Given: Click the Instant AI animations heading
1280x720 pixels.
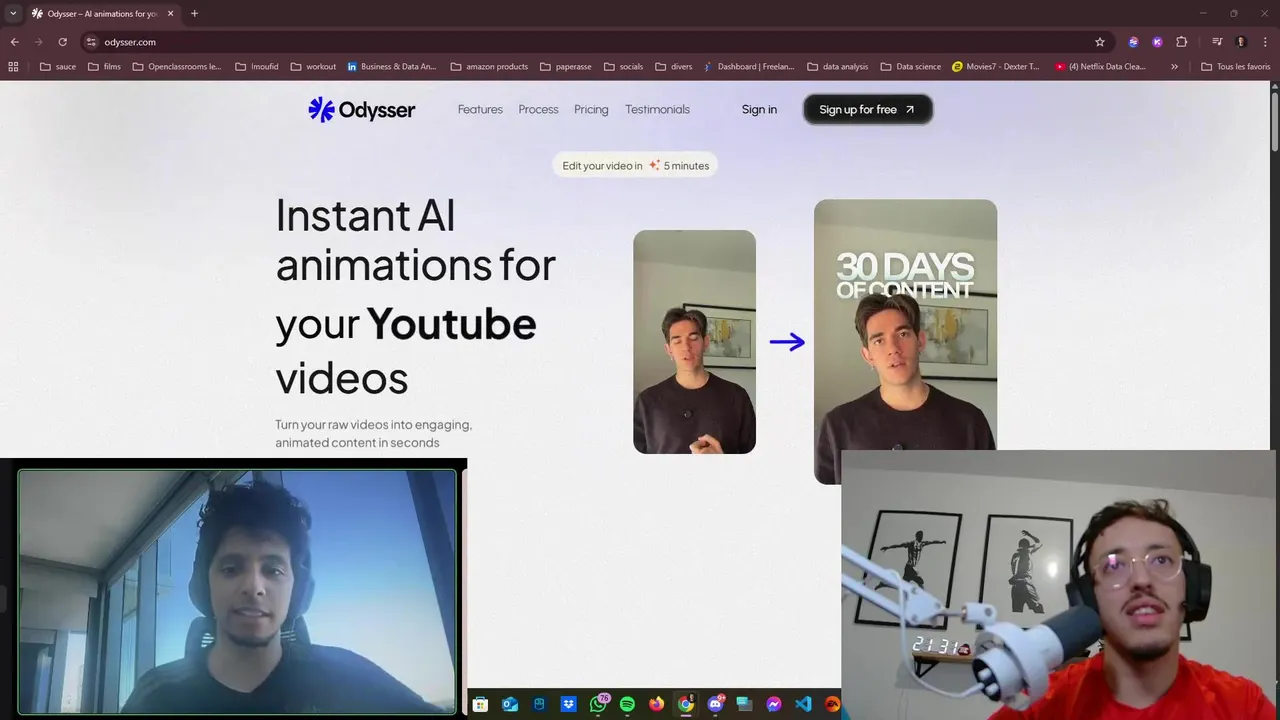Looking at the screenshot, I should coord(415,296).
